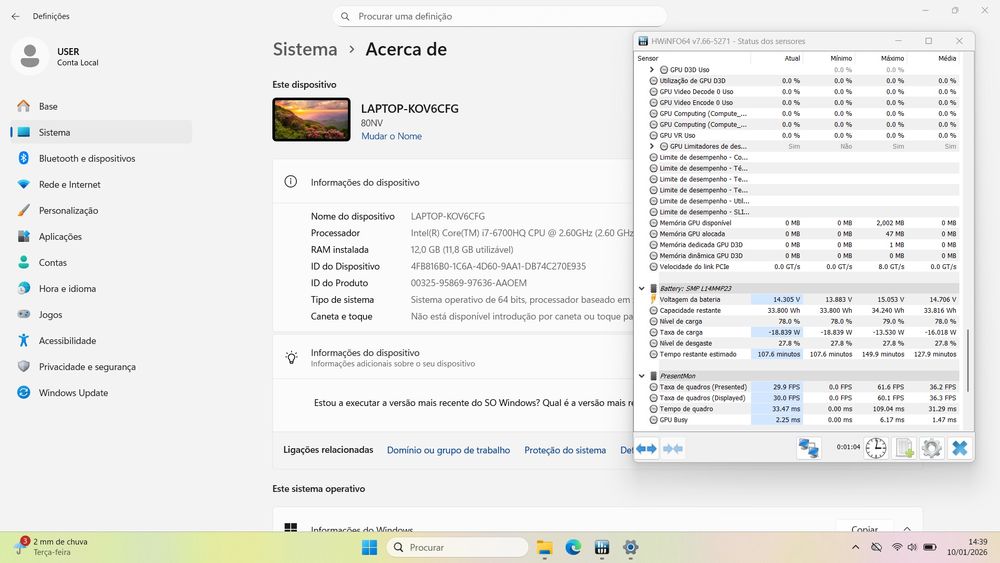Select Taxa de quadros (Presented) row
The image size is (1000, 563).
point(803,386)
